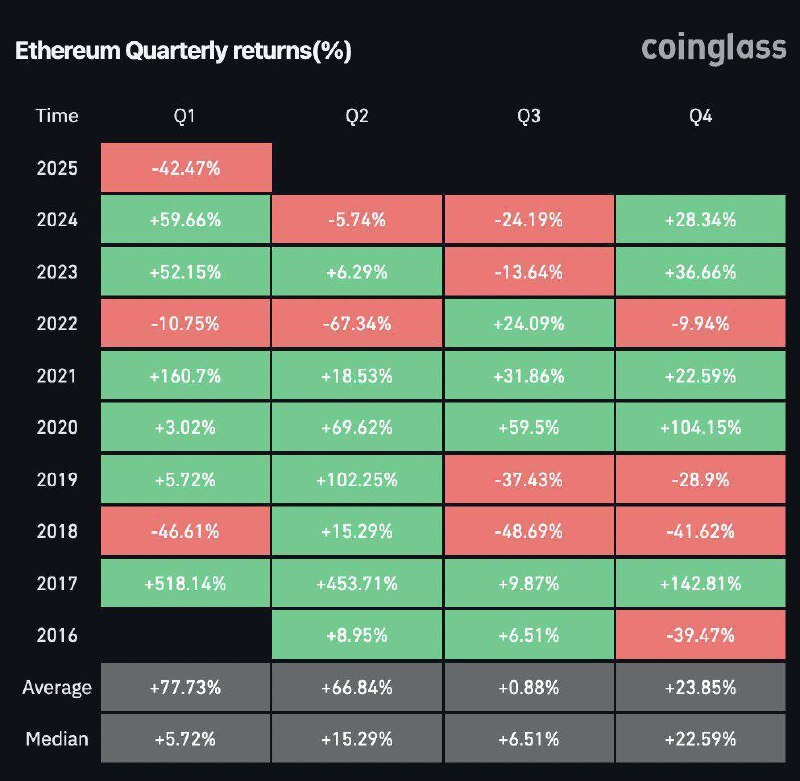
Task: Click the -67.34% cell in 2022
Action: point(357,324)
